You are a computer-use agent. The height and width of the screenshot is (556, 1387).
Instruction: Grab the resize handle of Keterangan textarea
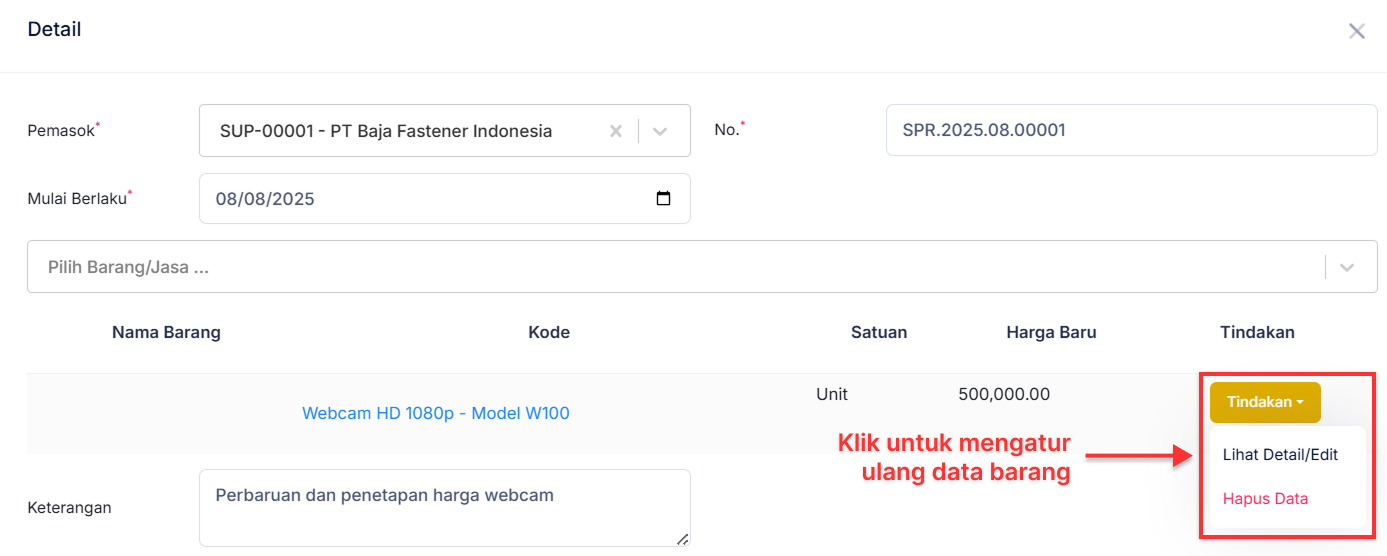(682, 539)
